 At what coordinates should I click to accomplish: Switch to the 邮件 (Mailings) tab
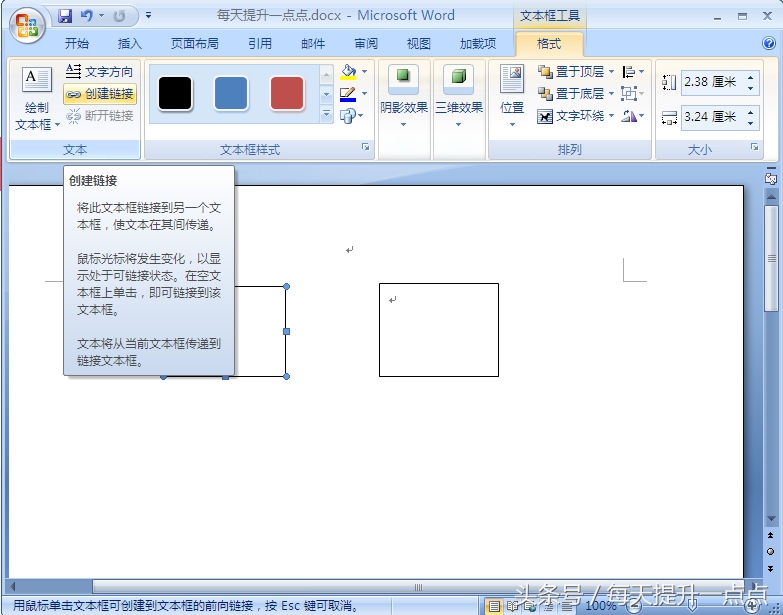click(313, 44)
